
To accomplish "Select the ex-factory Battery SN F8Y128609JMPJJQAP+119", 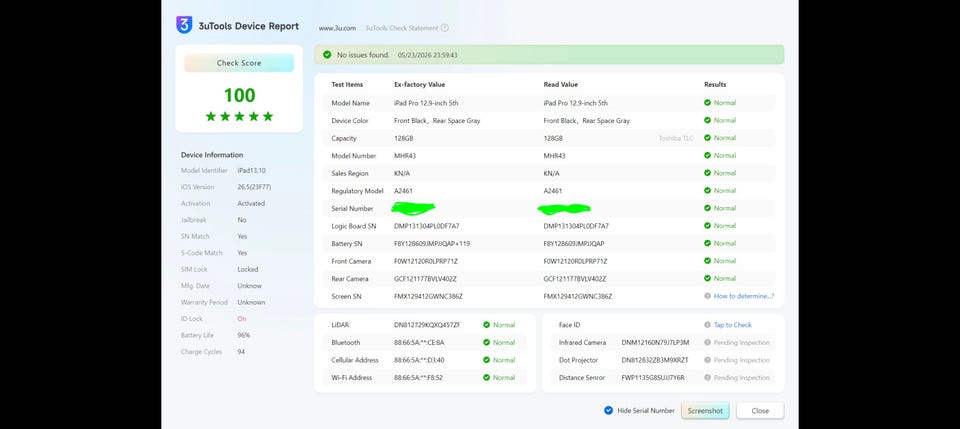I will [432, 244].
